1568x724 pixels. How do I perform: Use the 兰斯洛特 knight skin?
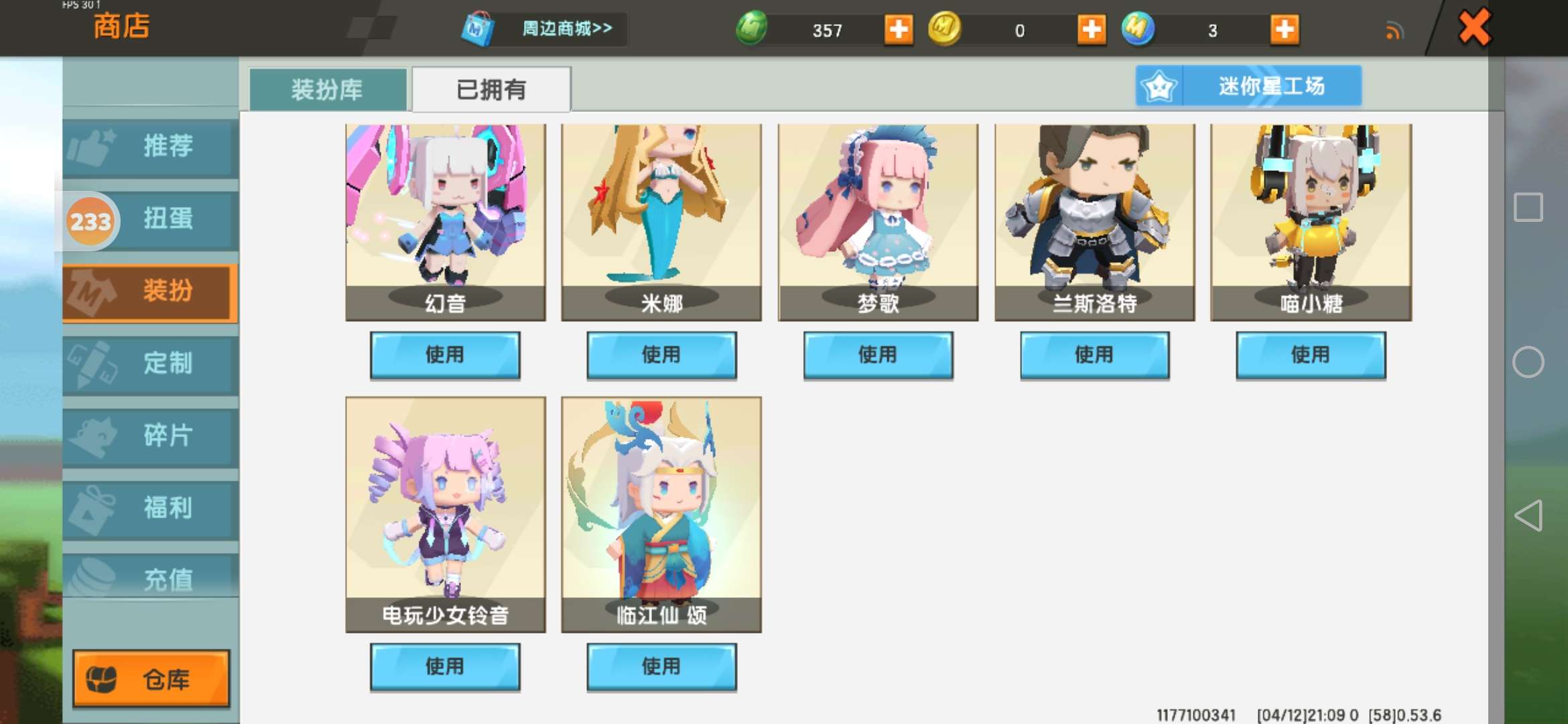1094,355
